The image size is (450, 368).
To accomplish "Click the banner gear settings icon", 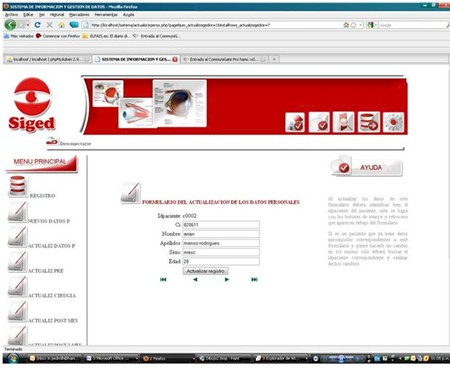I will (393, 122).
